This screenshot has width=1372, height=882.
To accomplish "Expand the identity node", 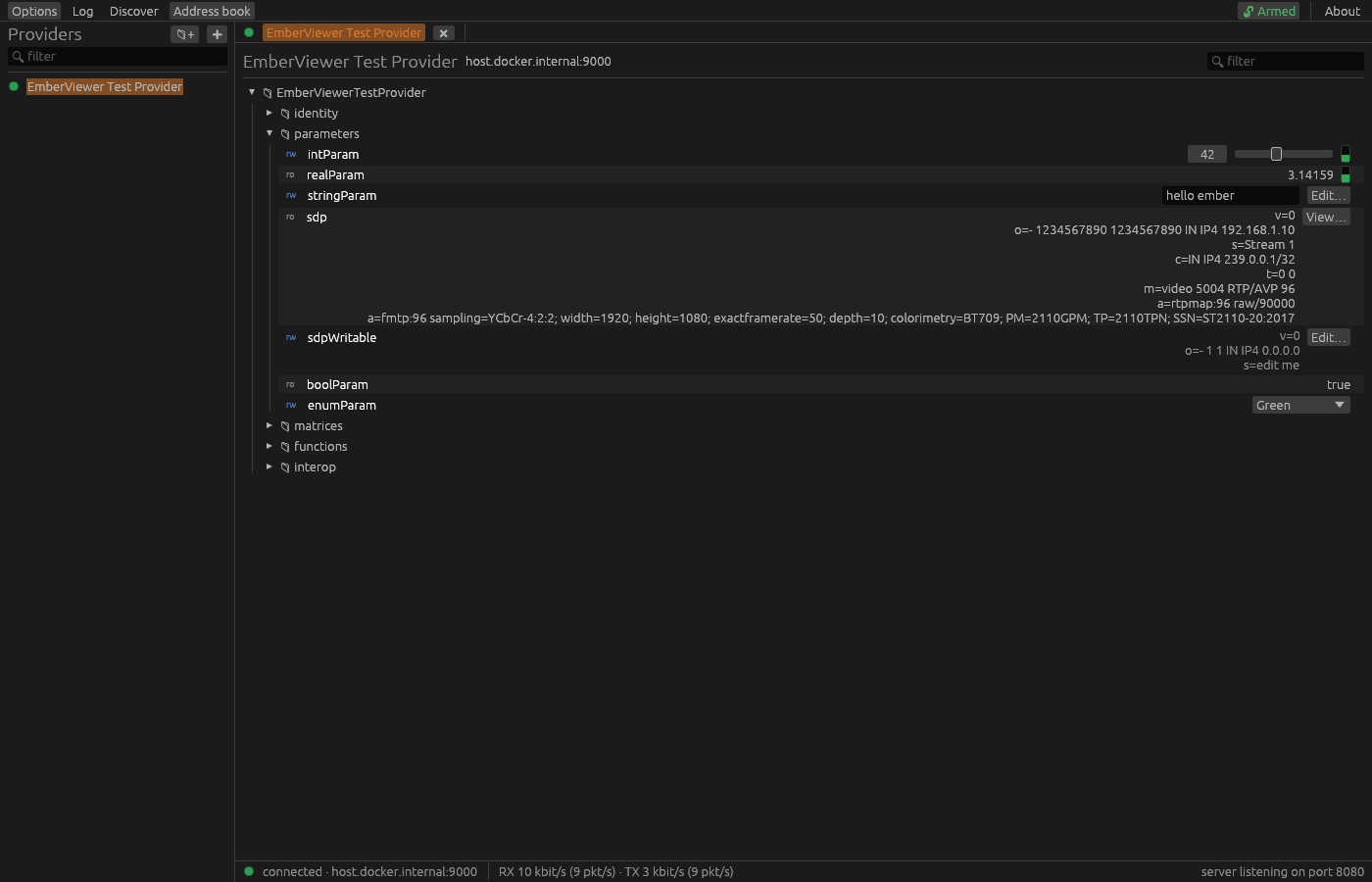I will click(x=269, y=113).
